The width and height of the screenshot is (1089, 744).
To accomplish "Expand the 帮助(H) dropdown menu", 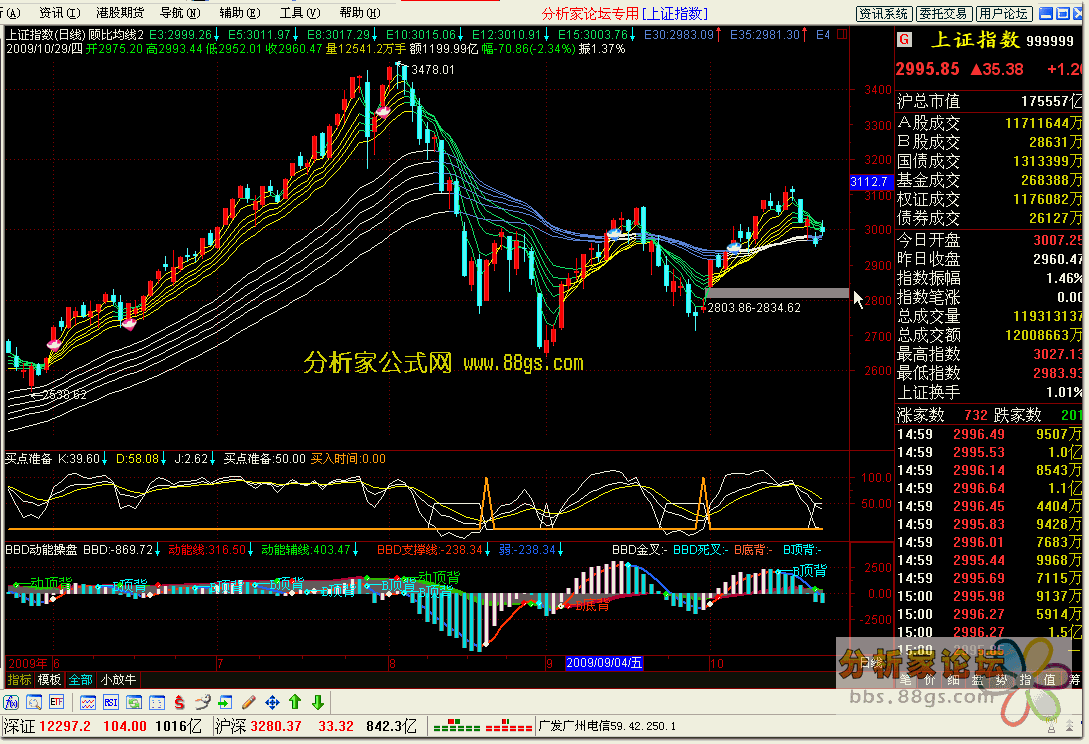I will coord(356,13).
